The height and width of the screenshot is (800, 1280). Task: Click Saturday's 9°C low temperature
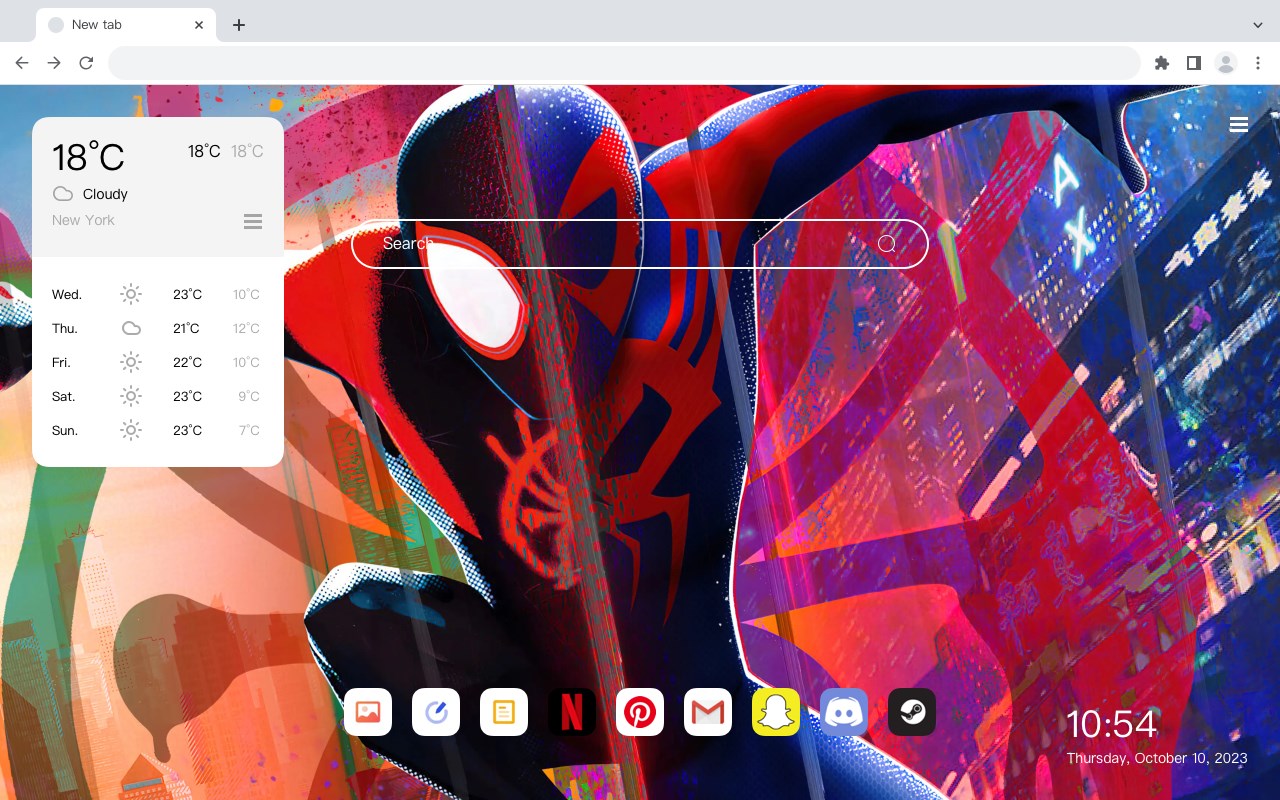pyautogui.click(x=249, y=396)
